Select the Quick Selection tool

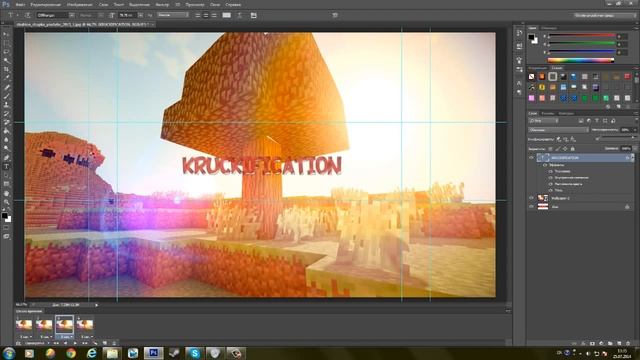coord(6,61)
